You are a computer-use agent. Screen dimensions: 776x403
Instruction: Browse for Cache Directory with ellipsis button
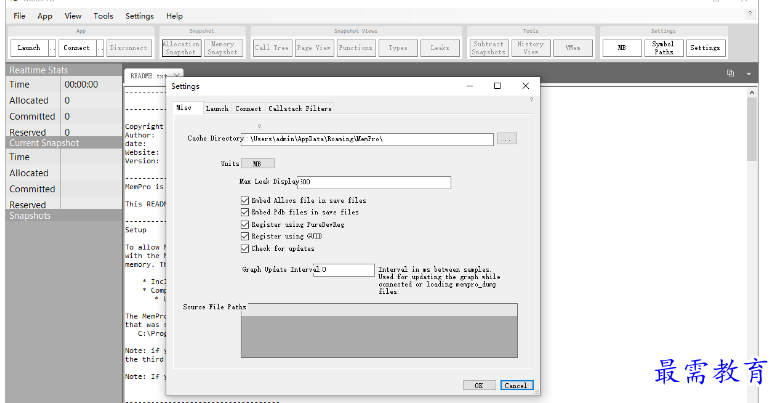507,139
